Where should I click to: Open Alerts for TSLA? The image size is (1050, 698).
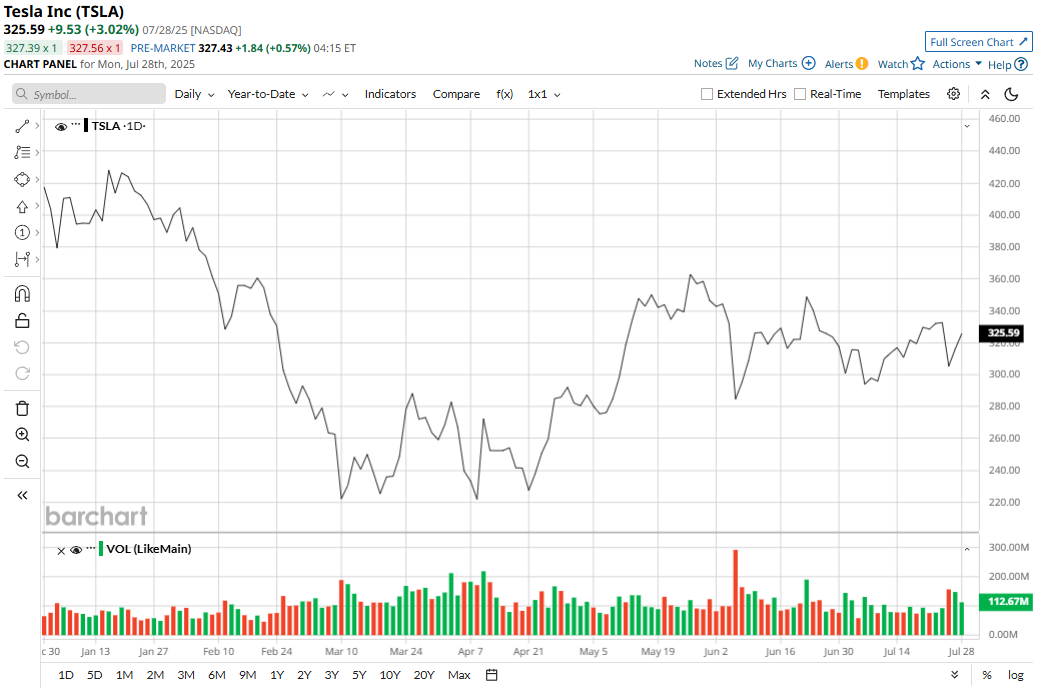(846, 64)
